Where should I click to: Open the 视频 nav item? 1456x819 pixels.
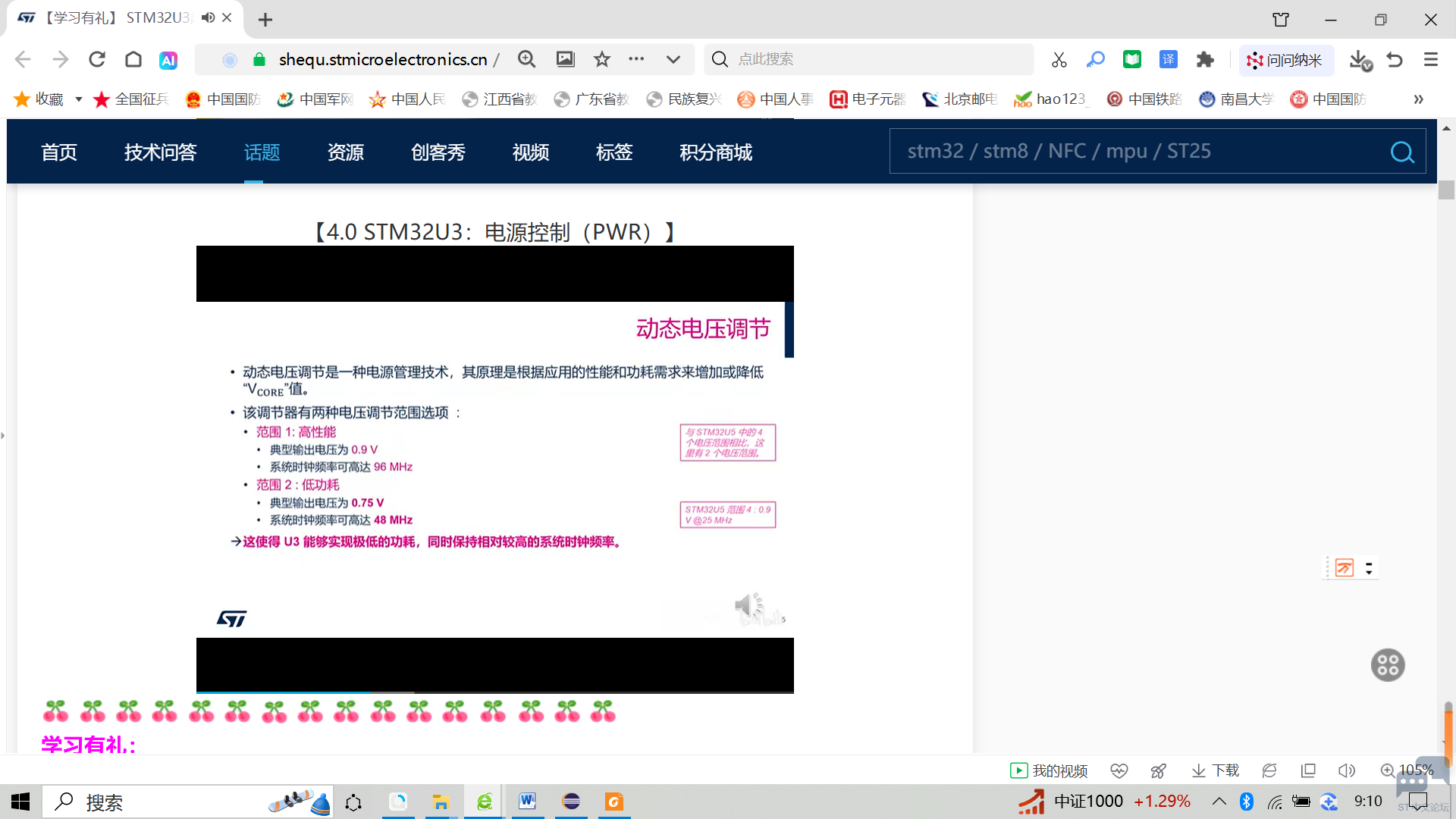point(531,152)
